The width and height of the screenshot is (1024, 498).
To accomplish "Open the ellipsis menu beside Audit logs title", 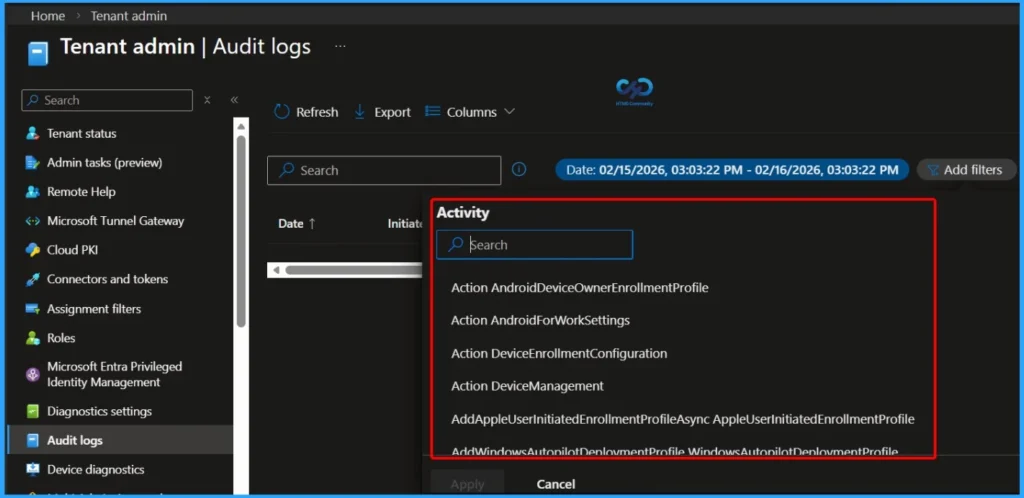I will [340, 47].
